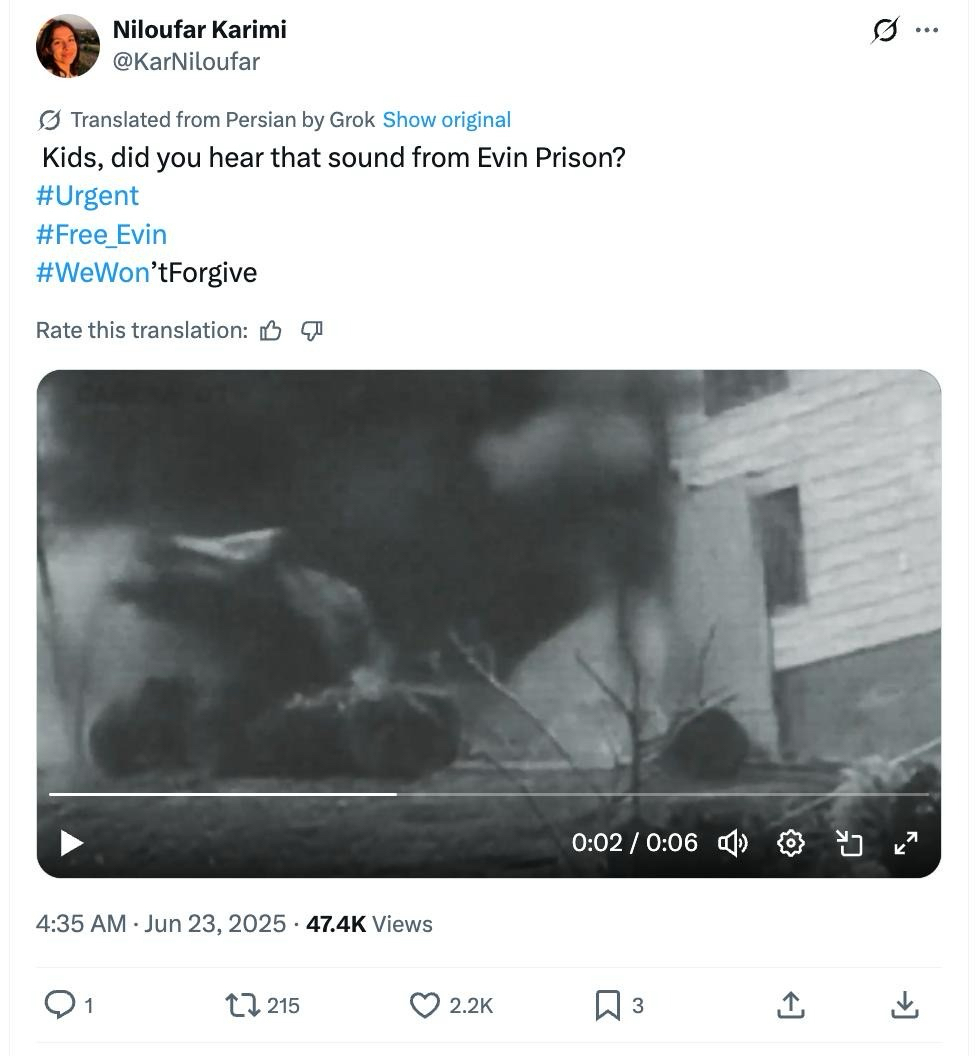Play the video
The width and height of the screenshot is (978, 1056).
(x=71, y=843)
